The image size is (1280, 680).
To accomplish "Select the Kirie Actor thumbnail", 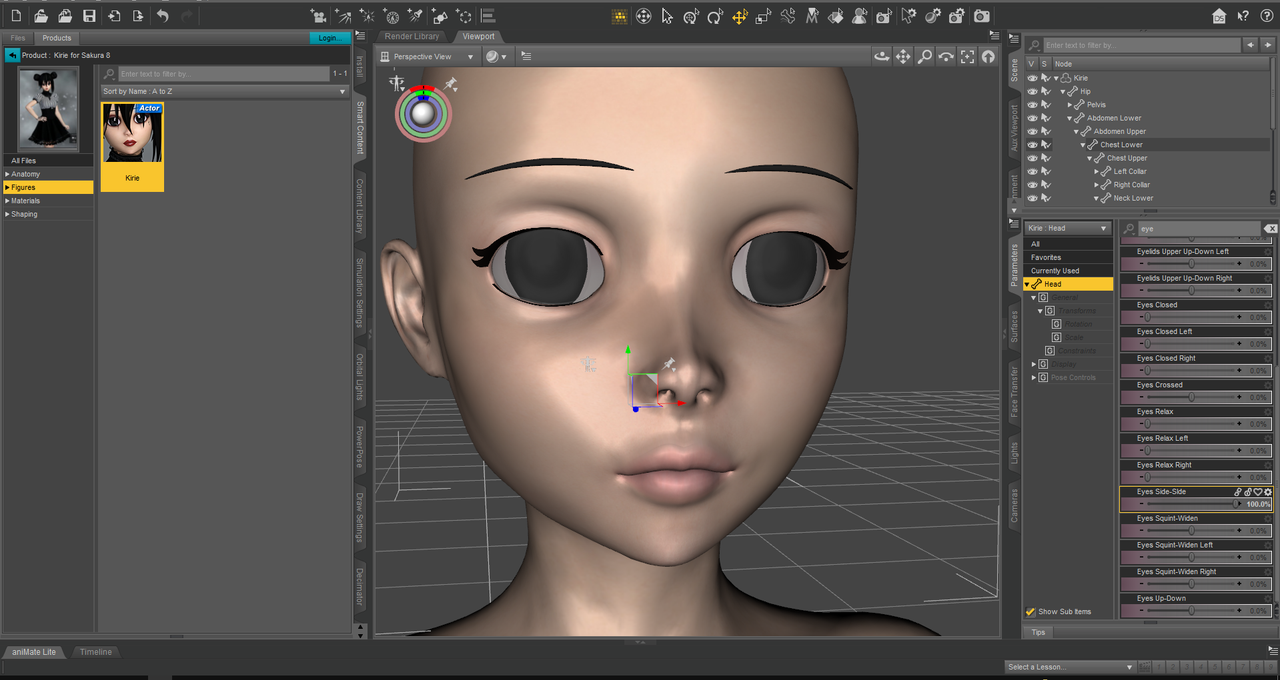I will pos(132,146).
